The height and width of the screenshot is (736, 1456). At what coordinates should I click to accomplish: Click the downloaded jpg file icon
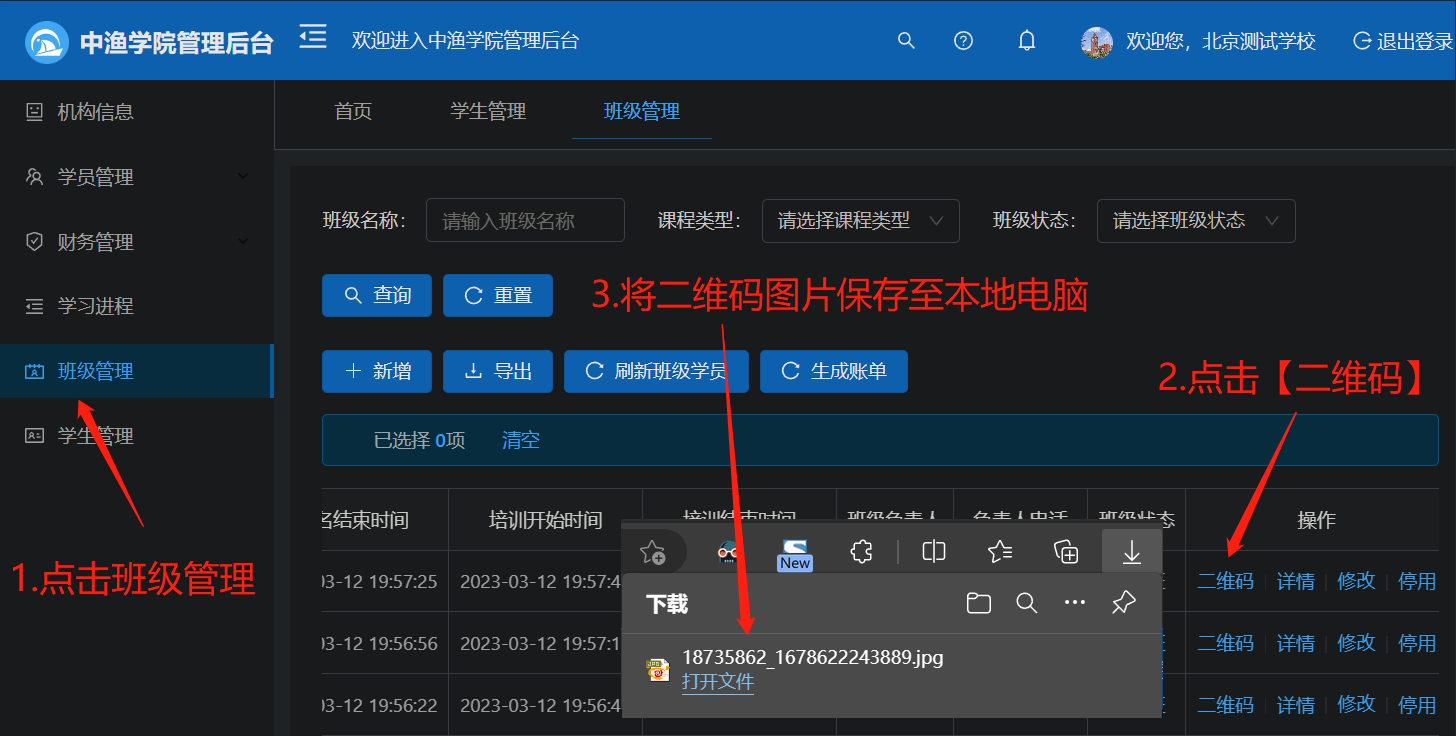(x=657, y=669)
